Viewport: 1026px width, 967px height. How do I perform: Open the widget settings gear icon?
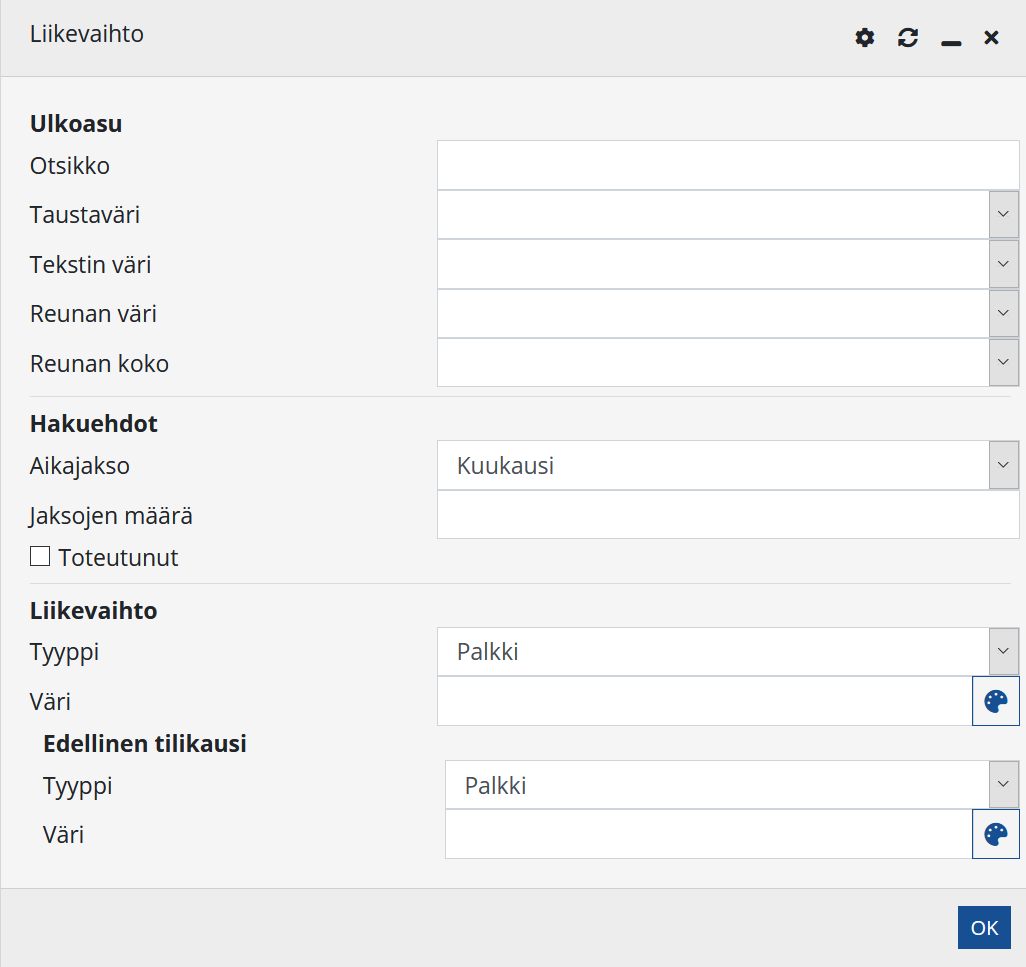coord(865,38)
